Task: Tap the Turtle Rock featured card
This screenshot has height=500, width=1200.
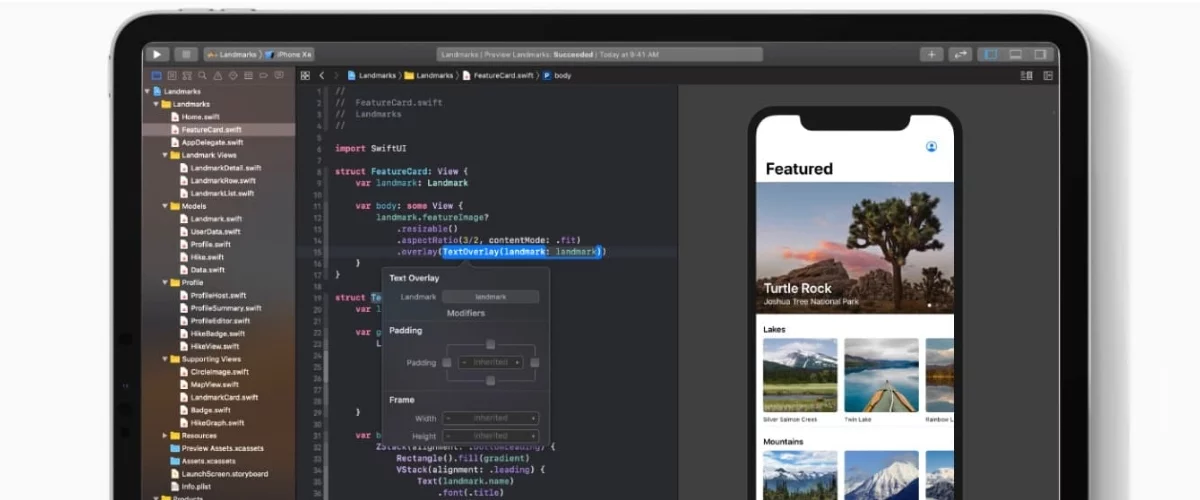Action: 855,248
